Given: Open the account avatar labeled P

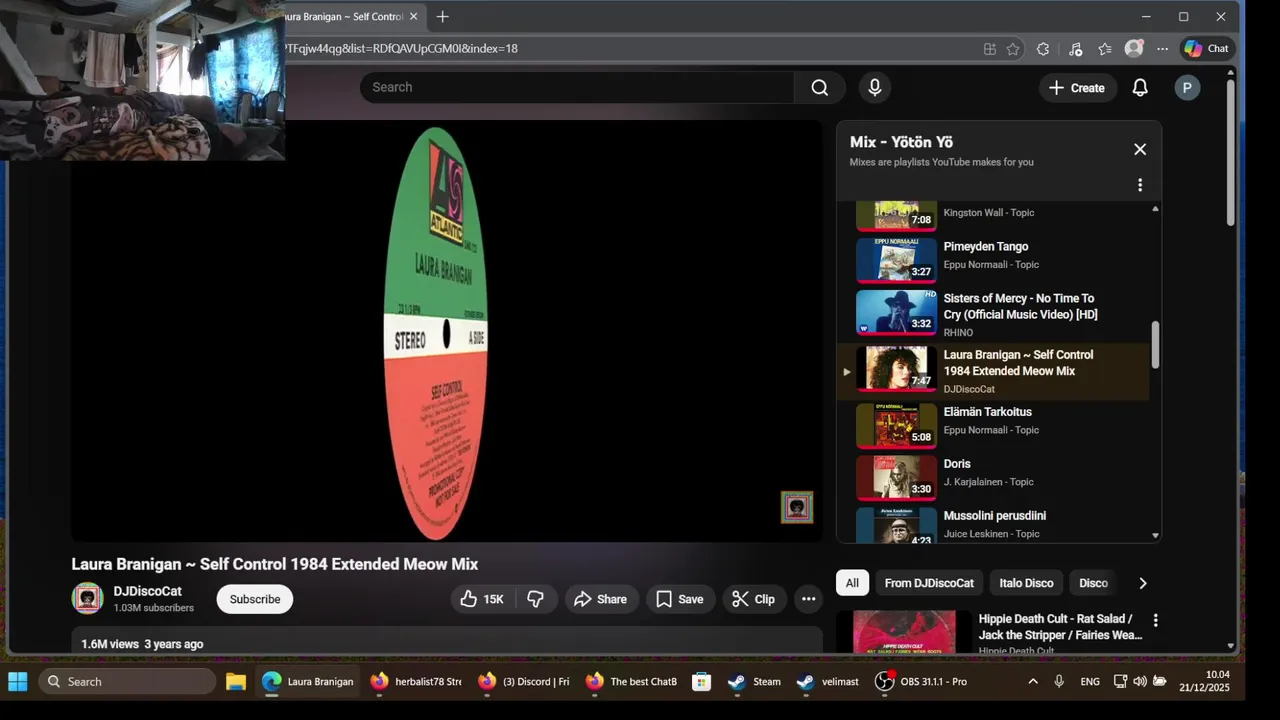Looking at the screenshot, I should click(1187, 88).
